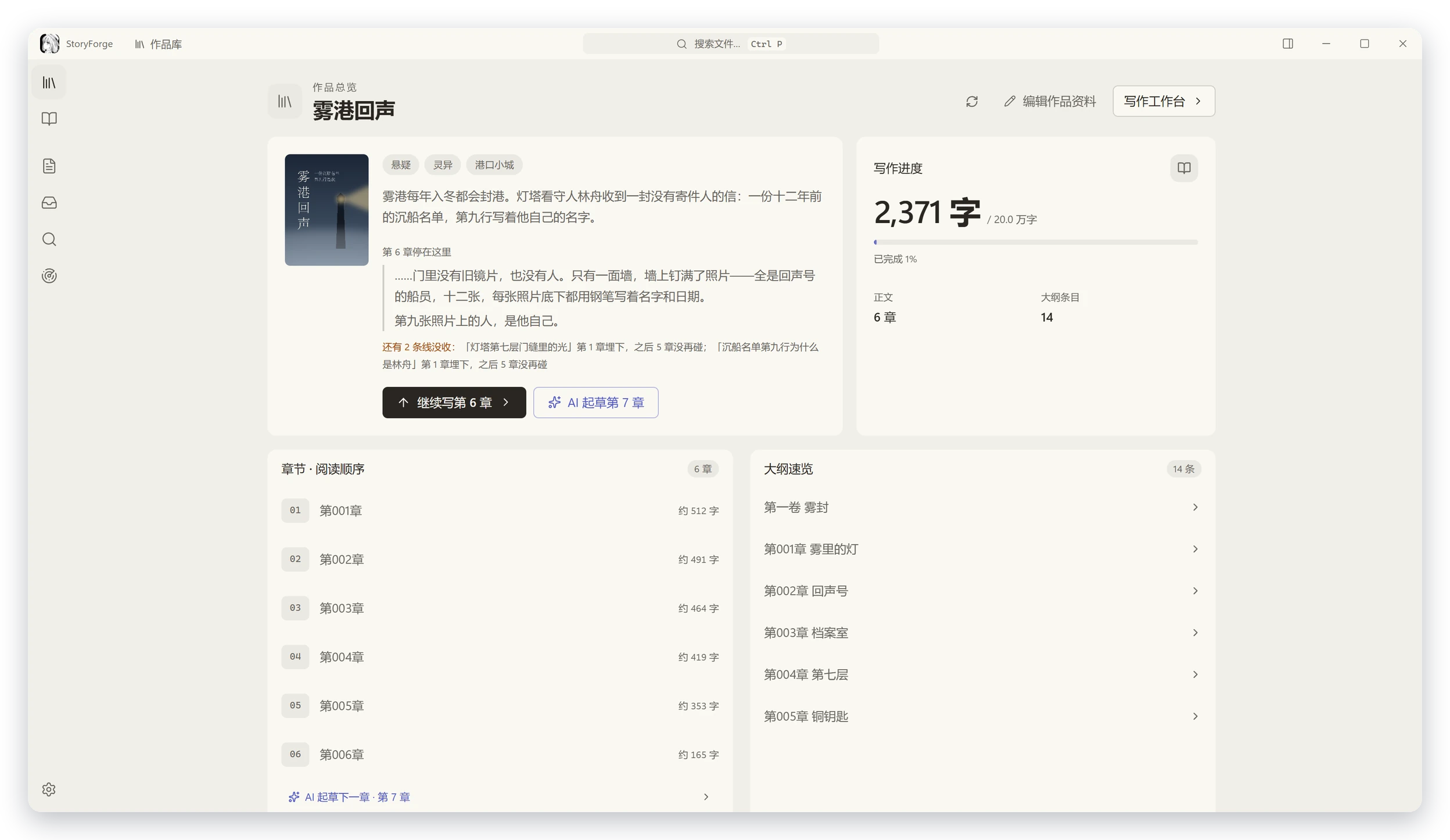
Task: Open chapter row 第001章
Action: coord(500,511)
